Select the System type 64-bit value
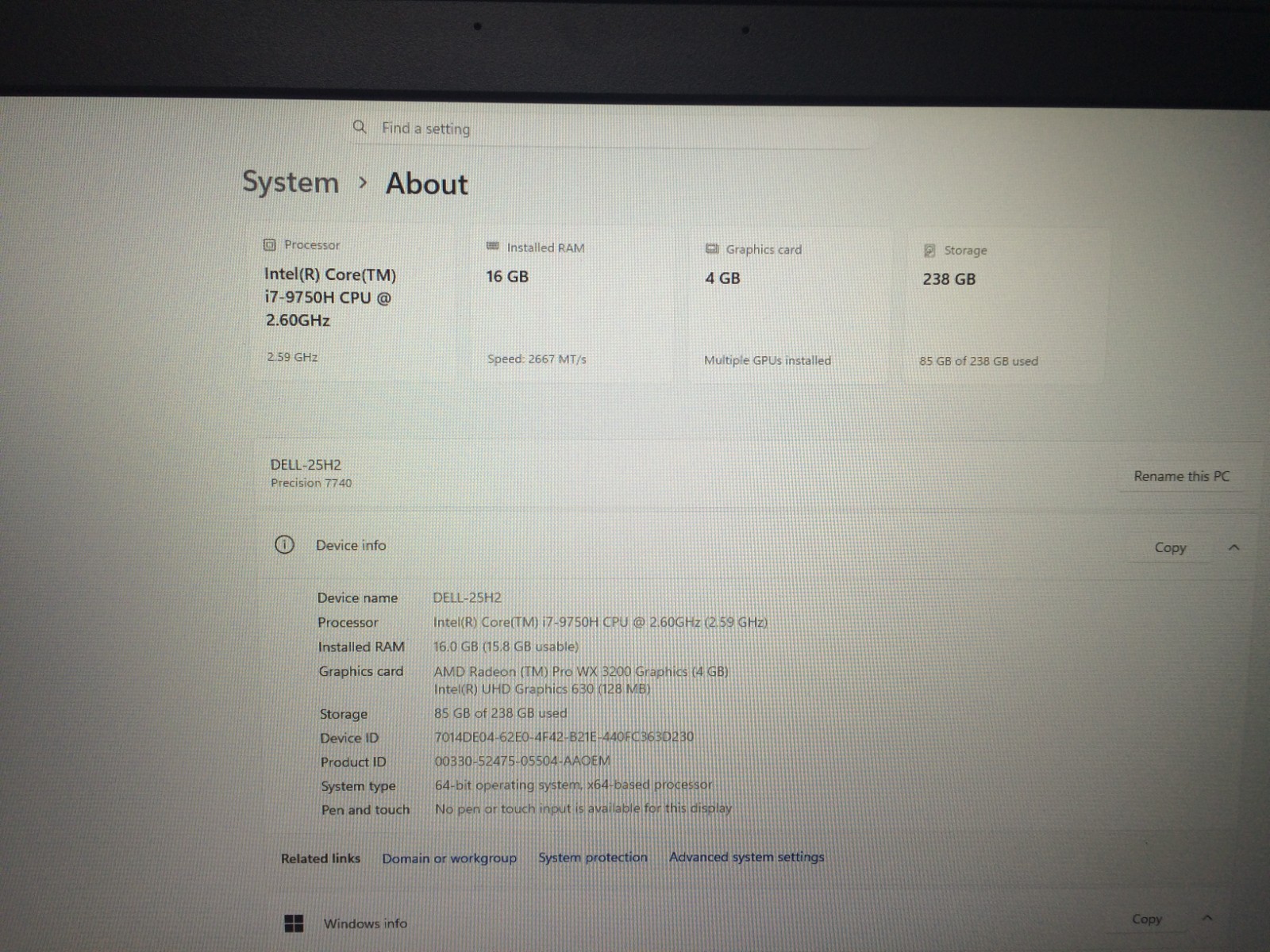The width and height of the screenshot is (1270, 952). point(574,785)
